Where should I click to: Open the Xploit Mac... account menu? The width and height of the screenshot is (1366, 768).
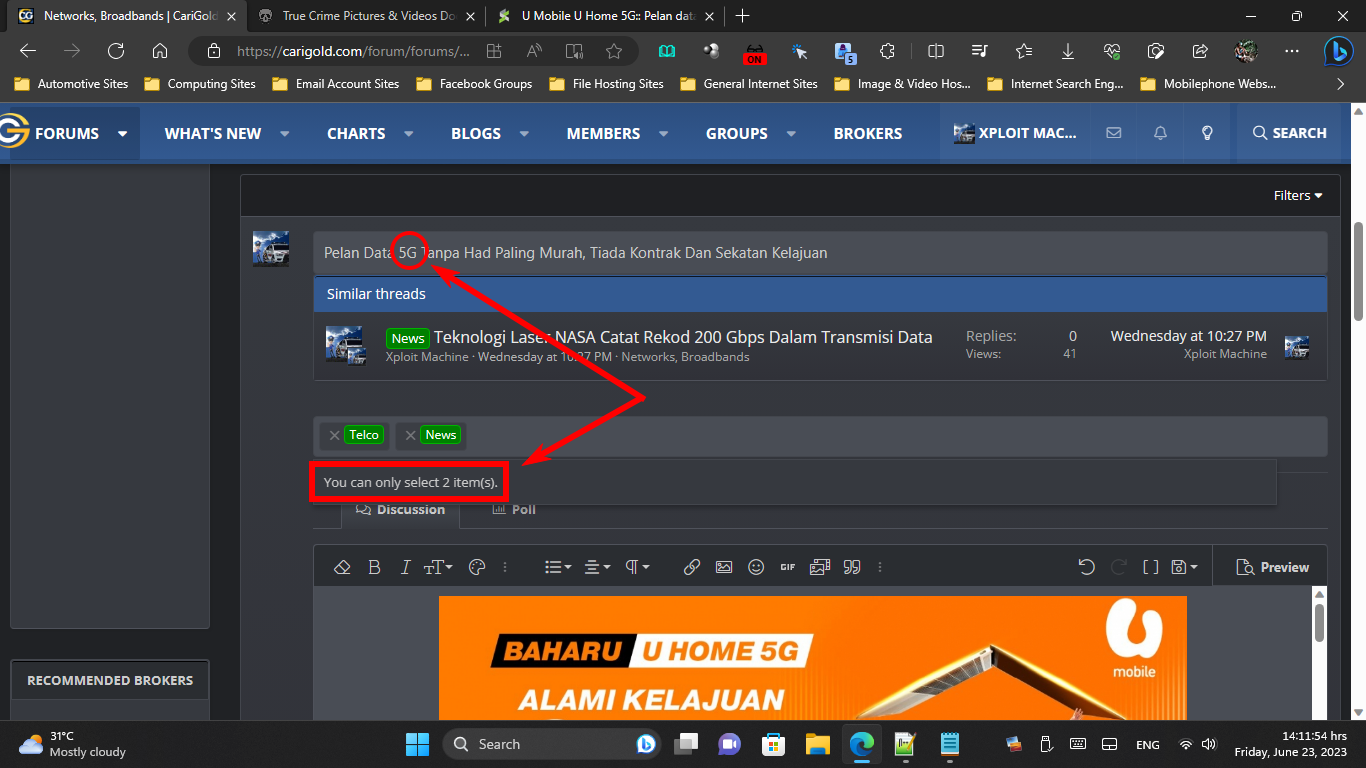(x=1015, y=133)
